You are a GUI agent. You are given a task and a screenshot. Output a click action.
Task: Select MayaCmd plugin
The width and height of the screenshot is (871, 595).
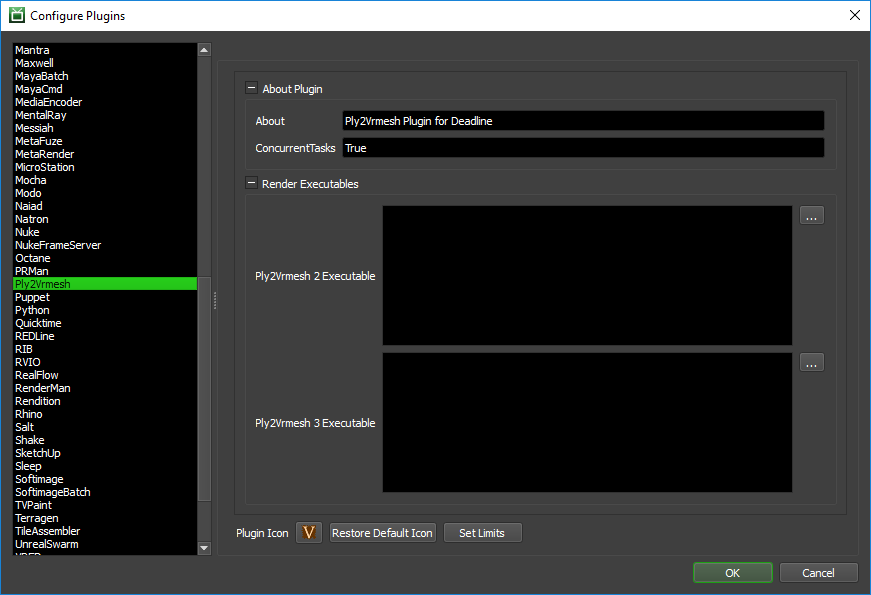coord(105,89)
